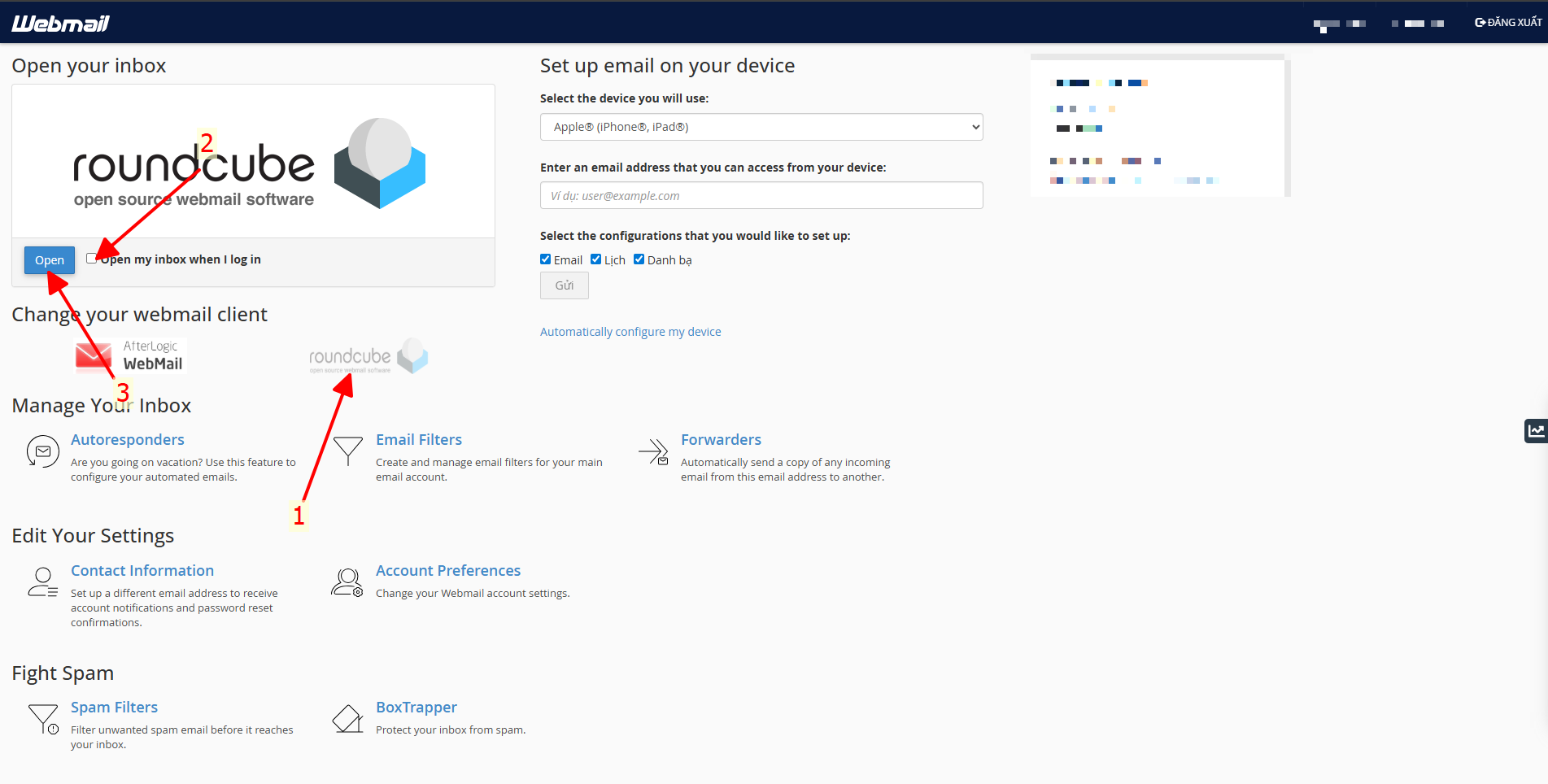Screen dimensions: 1548x784
Task: Click the Gửi submit button
Action: (x=564, y=285)
